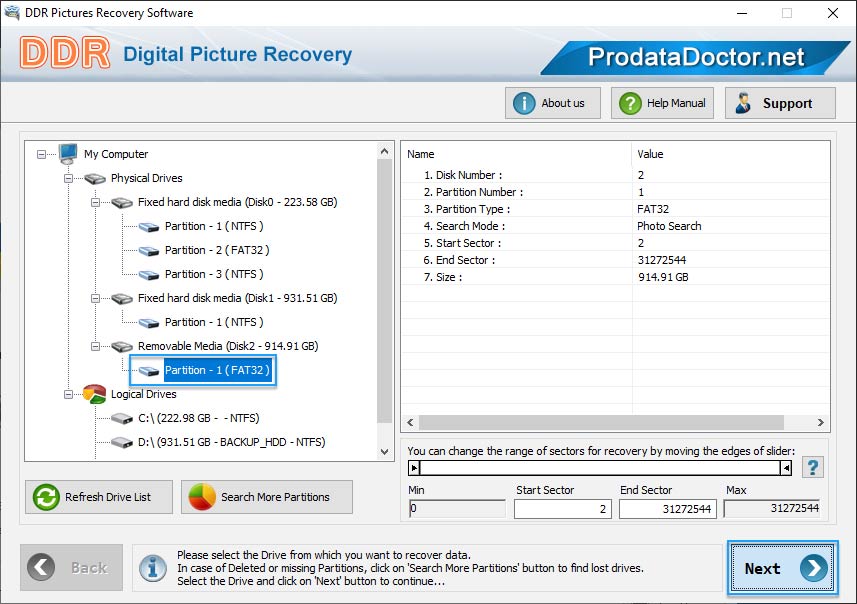Click the DDR logo in header
The image size is (857, 604).
(x=65, y=53)
